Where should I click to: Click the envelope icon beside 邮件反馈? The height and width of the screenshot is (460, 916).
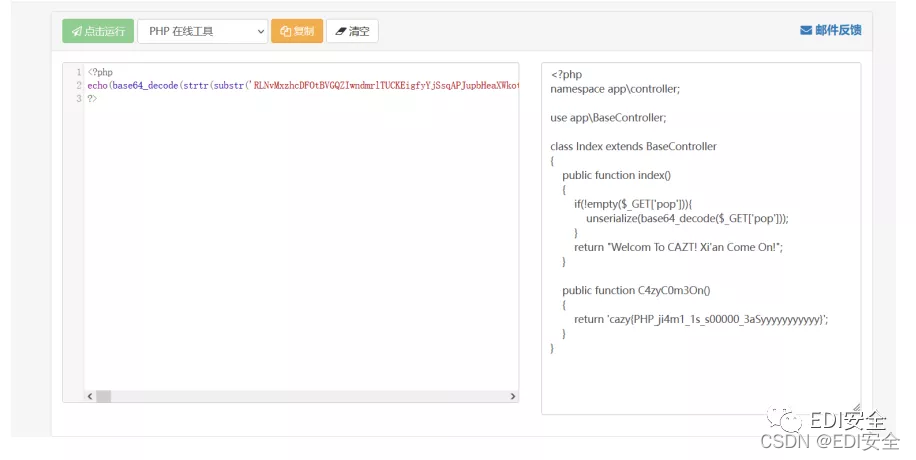[x=806, y=30]
